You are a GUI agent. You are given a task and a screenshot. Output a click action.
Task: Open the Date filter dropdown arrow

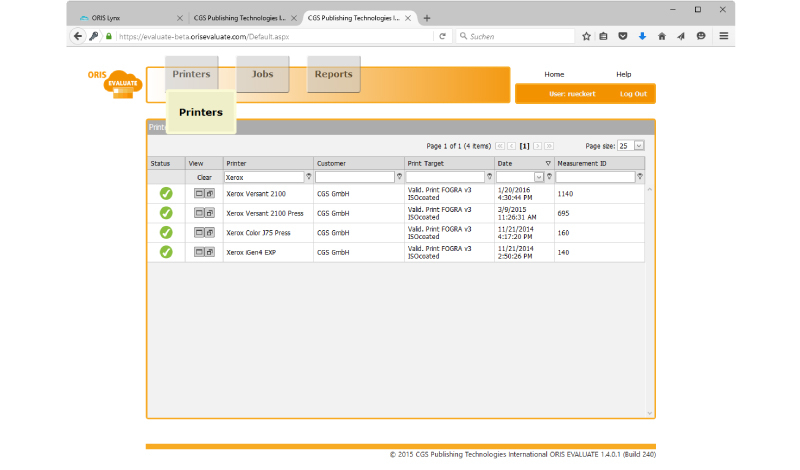pos(539,177)
